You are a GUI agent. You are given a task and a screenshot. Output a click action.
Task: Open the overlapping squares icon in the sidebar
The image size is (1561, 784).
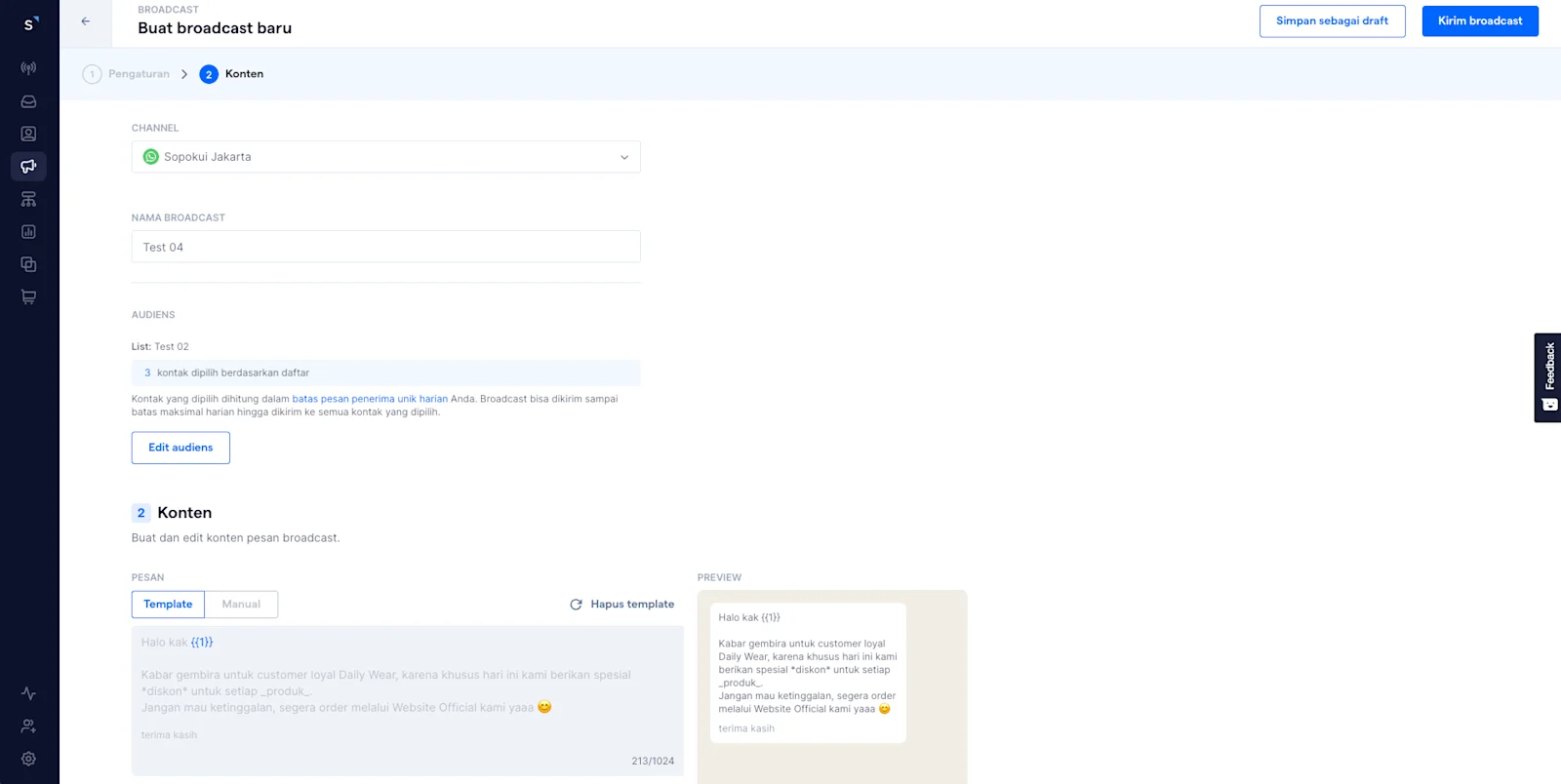[x=29, y=264]
